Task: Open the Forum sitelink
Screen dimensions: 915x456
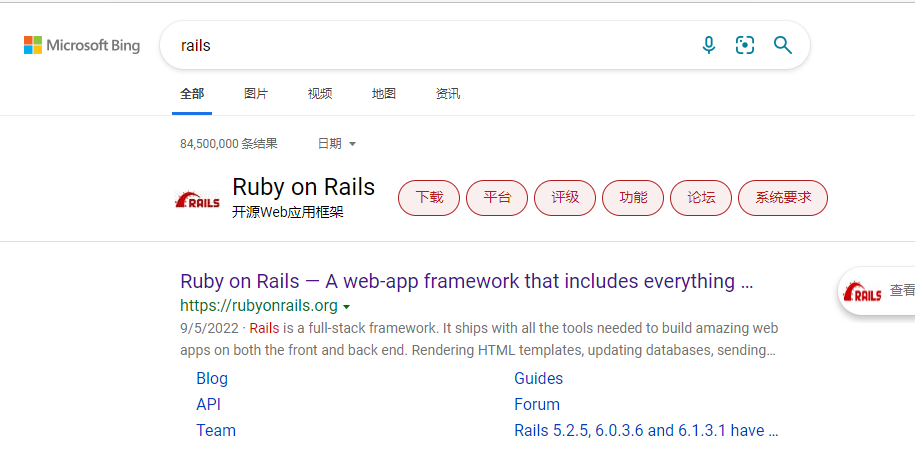Action: [537, 405]
